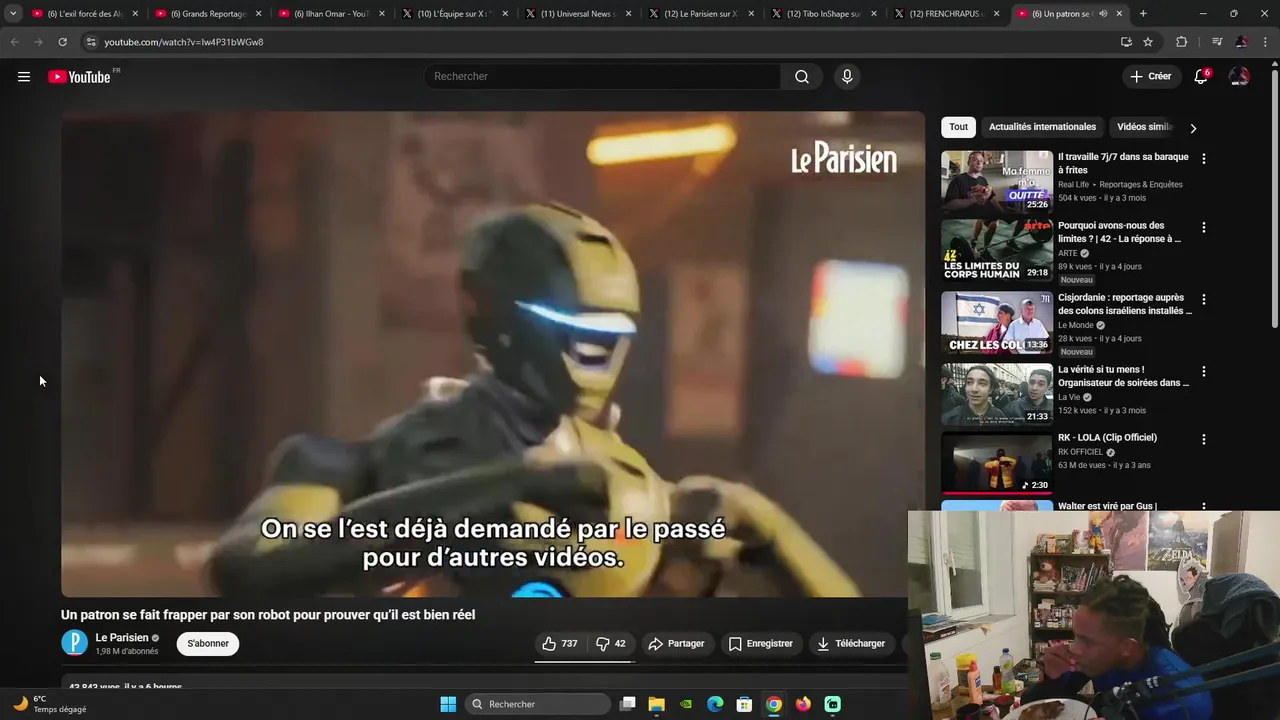
Task: Bookmark this page with the star
Action: tap(1148, 42)
